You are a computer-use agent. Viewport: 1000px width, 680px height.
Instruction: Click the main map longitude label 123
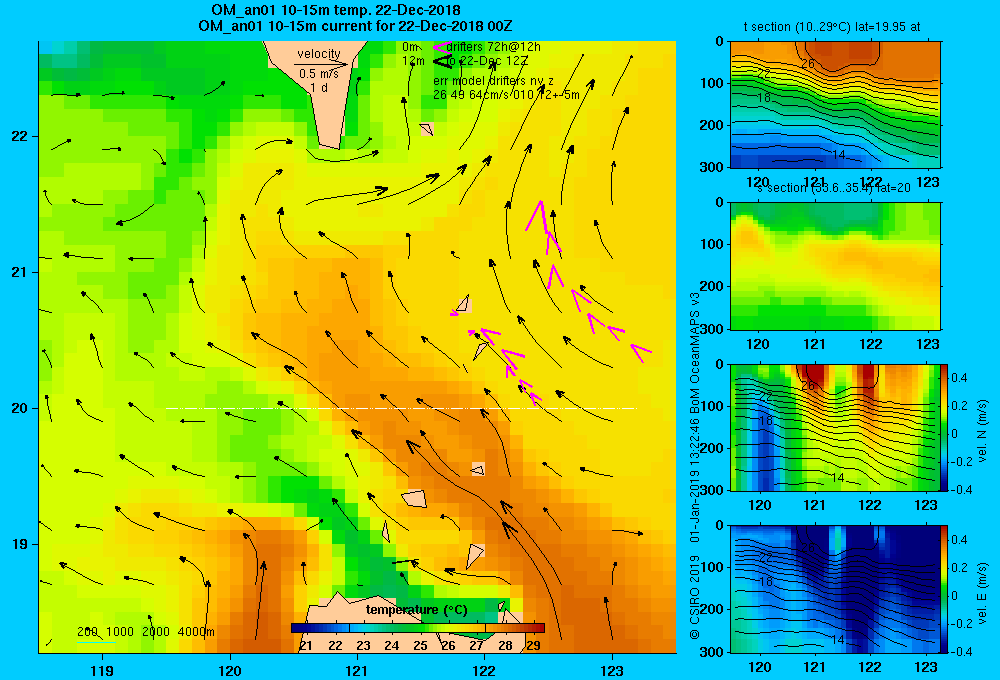click(612, 670)
